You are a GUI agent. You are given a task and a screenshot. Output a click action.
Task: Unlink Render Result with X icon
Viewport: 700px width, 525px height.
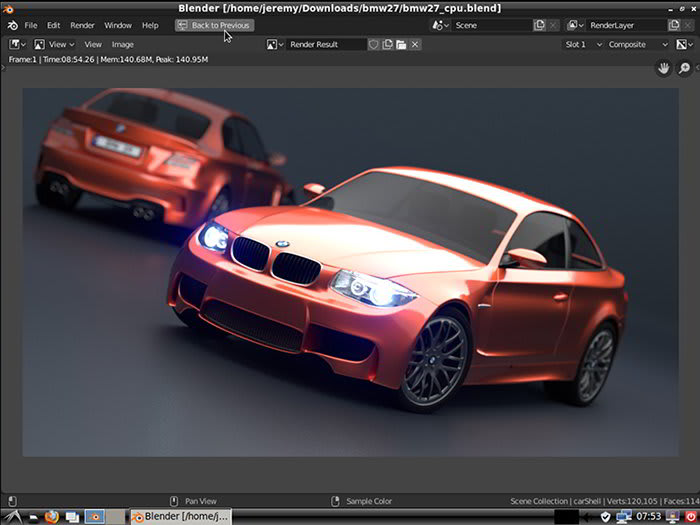tap(415, 44)
